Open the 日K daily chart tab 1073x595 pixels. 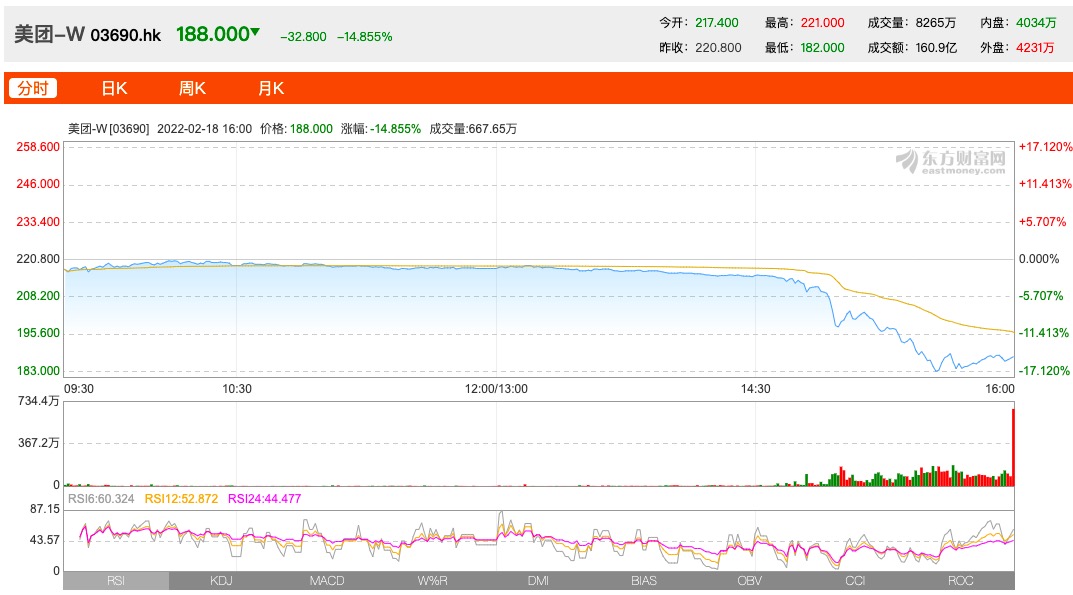[x=114, y=88]
